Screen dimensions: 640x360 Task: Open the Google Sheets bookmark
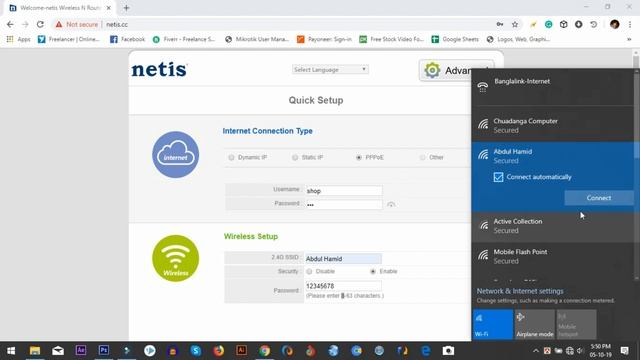(455, 39)
